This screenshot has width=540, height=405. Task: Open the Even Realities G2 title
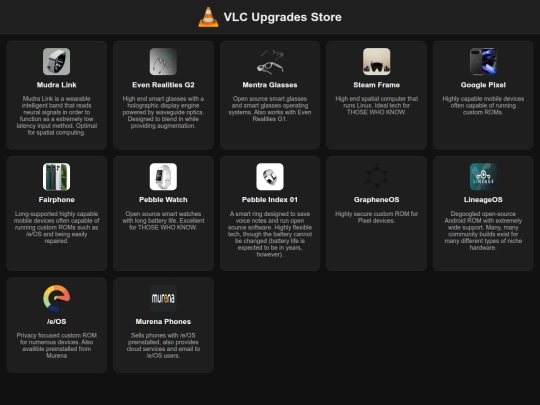tap(163, 85)
